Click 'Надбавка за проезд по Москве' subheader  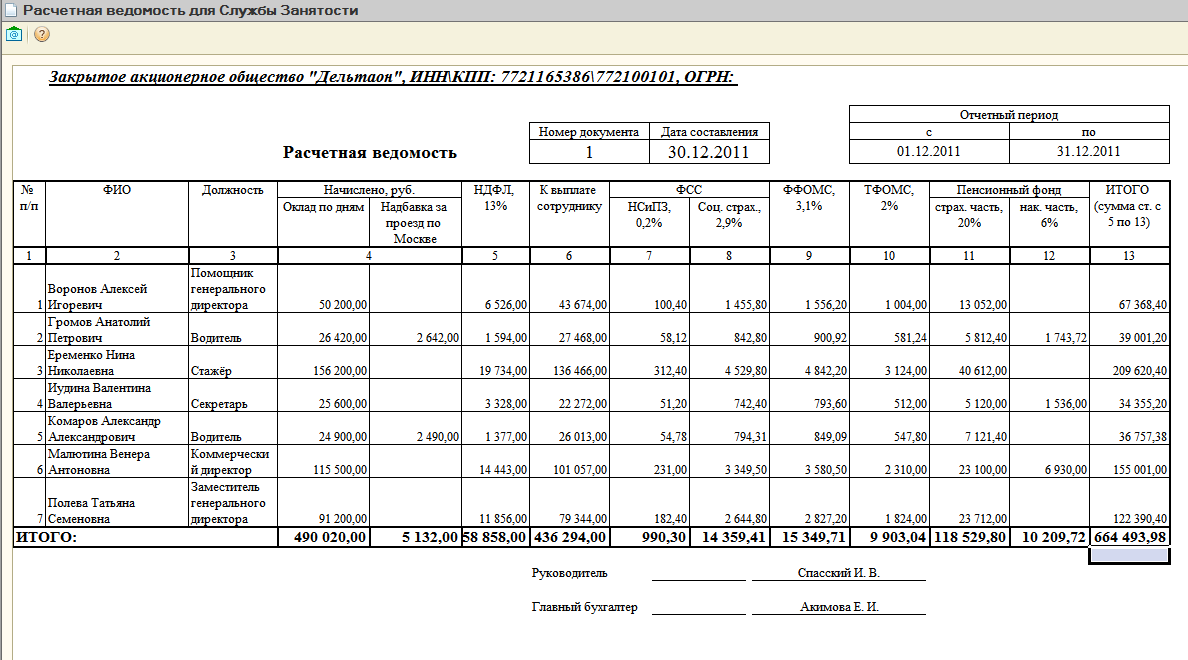(x=415, y=223)
